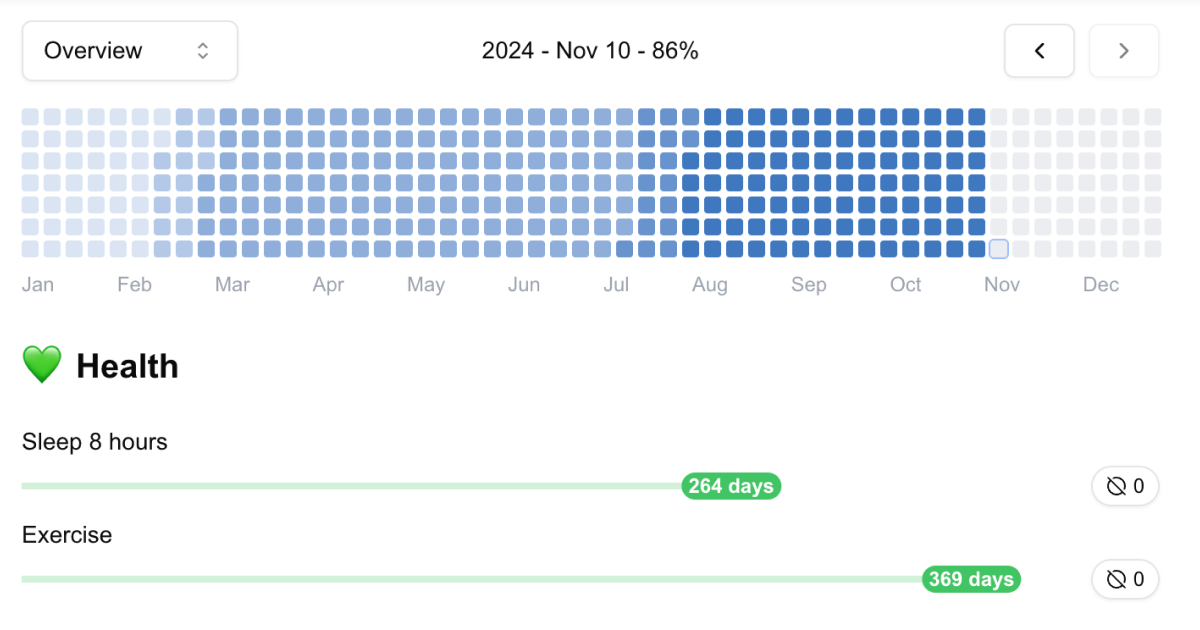Image resolution: width=1200 pixels, height=630 pixels.
Task: Select the 369 days streak badge
Action: [971, 579]
